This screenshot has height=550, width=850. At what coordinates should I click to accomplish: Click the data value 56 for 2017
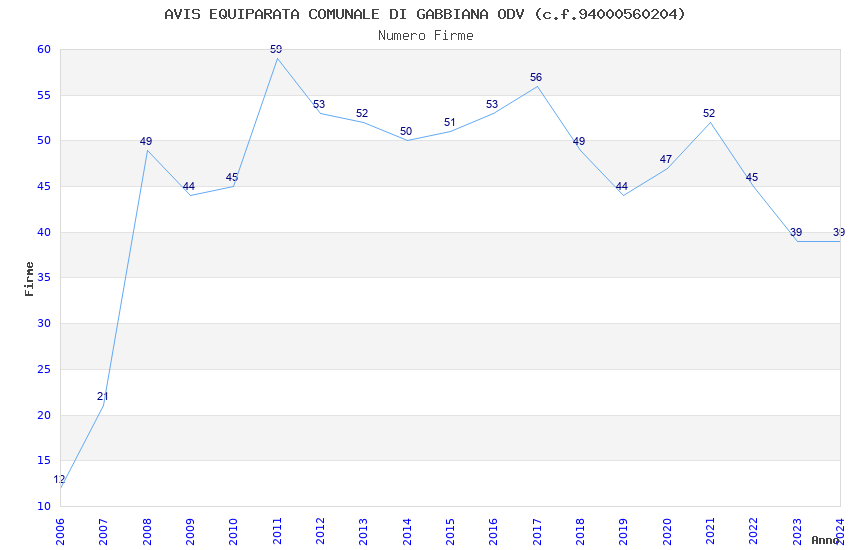pyautogui.click(x=536, y=77)
